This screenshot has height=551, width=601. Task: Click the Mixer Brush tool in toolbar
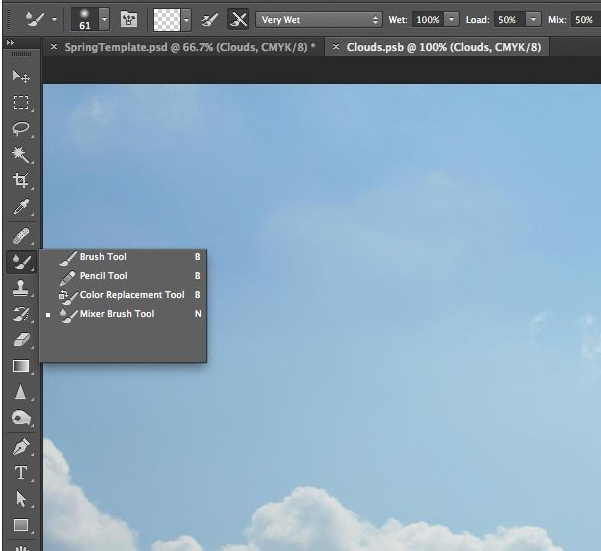click(x=21, y=262)
